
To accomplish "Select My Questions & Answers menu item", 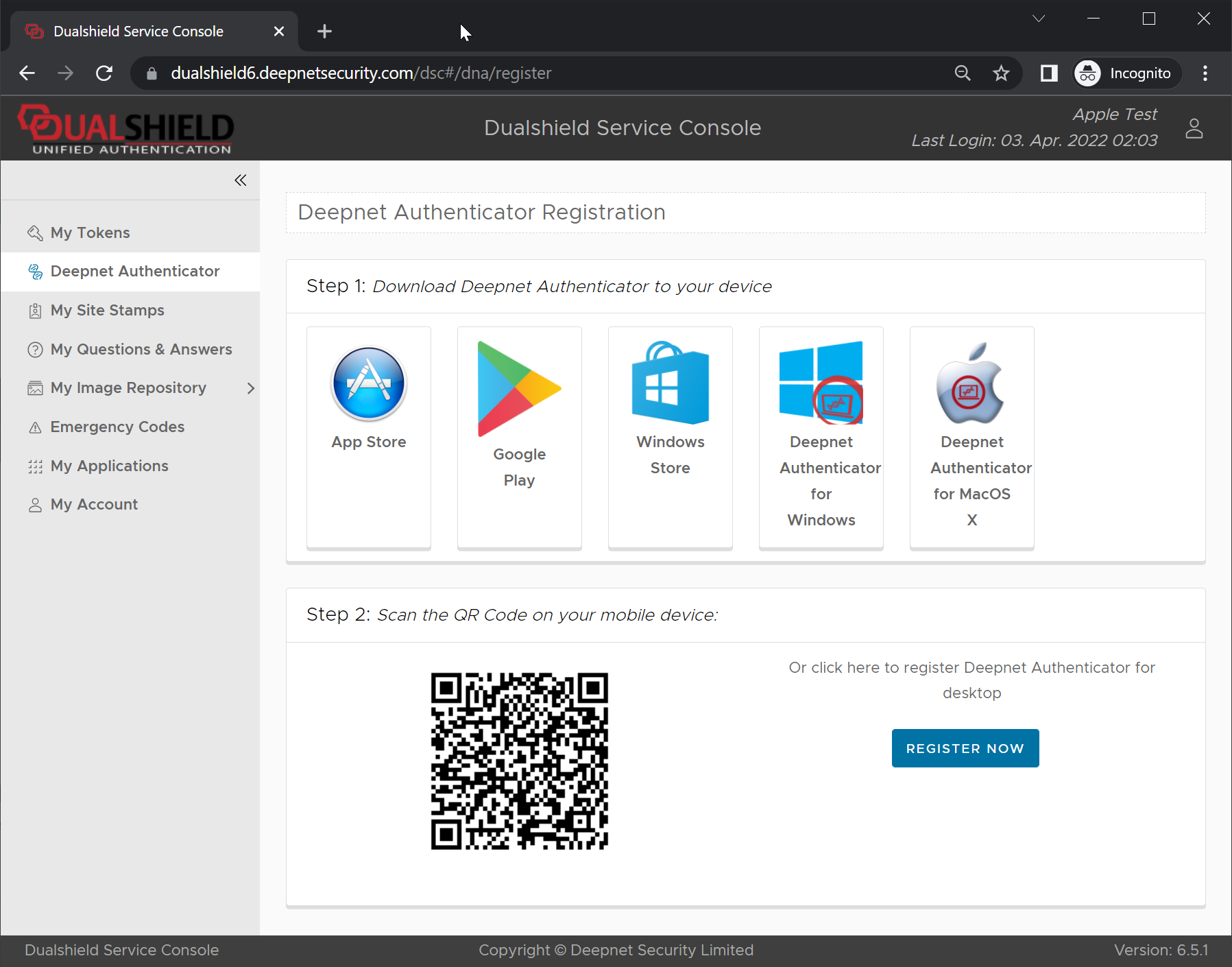I will [141, 350].
